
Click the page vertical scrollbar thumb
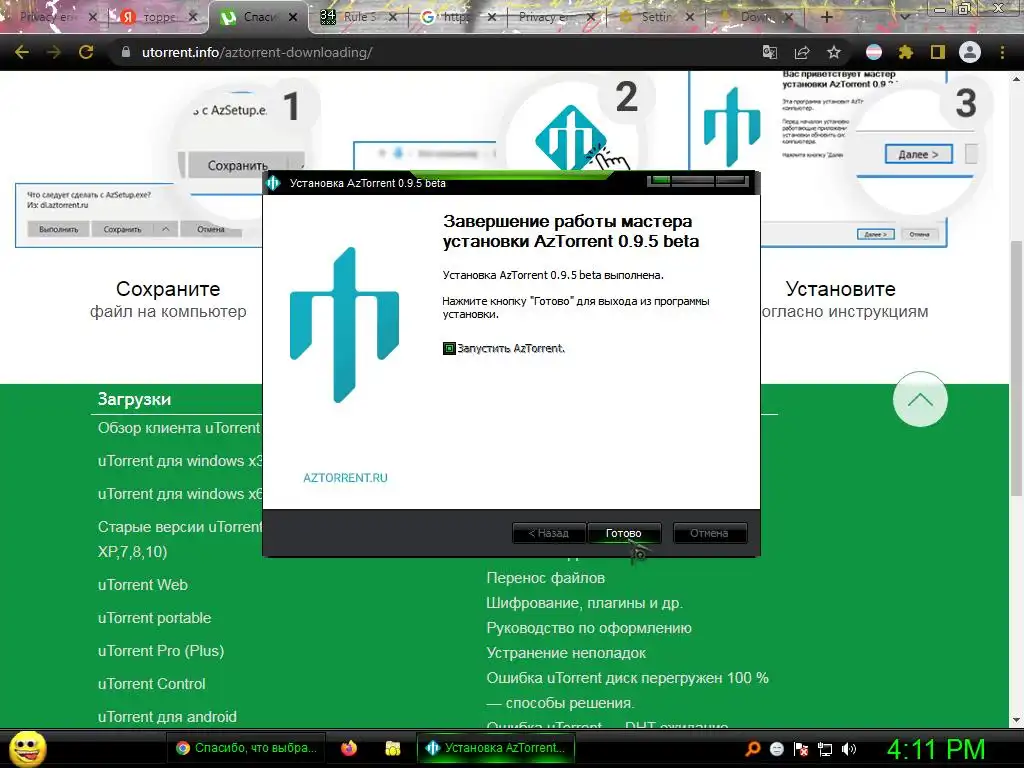1016,368
